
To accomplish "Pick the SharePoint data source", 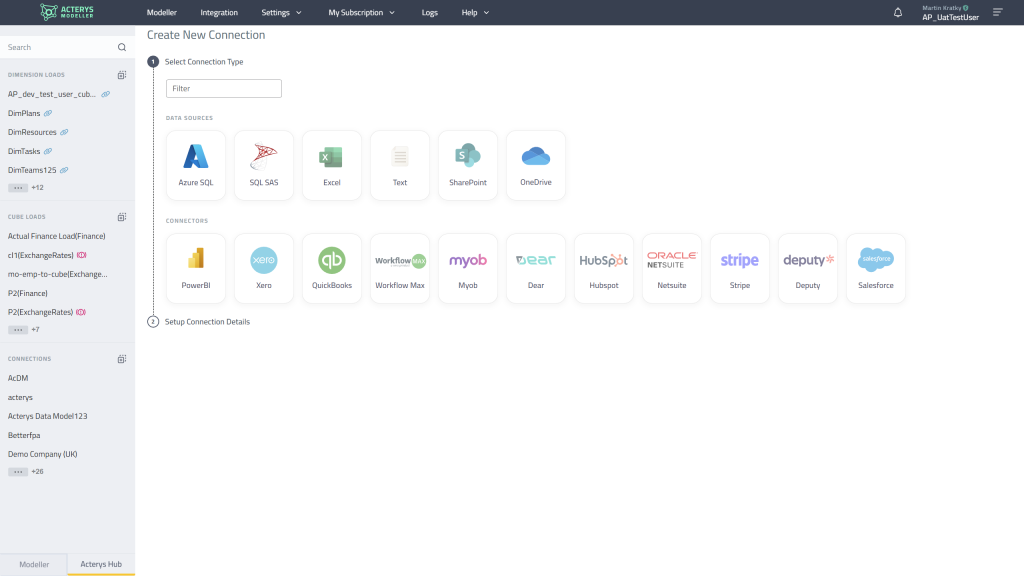I will coord(467,164).
